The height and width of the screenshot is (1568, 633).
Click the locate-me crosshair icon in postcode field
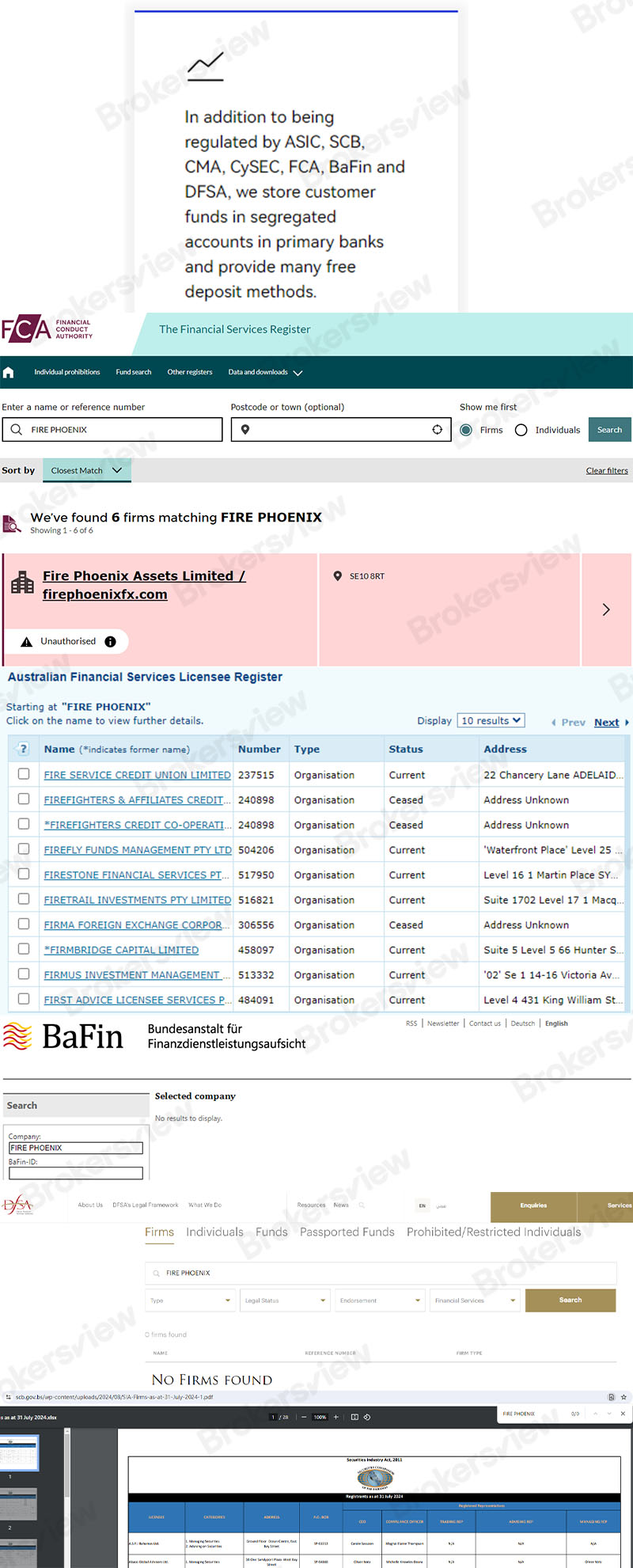click(437, 430)
